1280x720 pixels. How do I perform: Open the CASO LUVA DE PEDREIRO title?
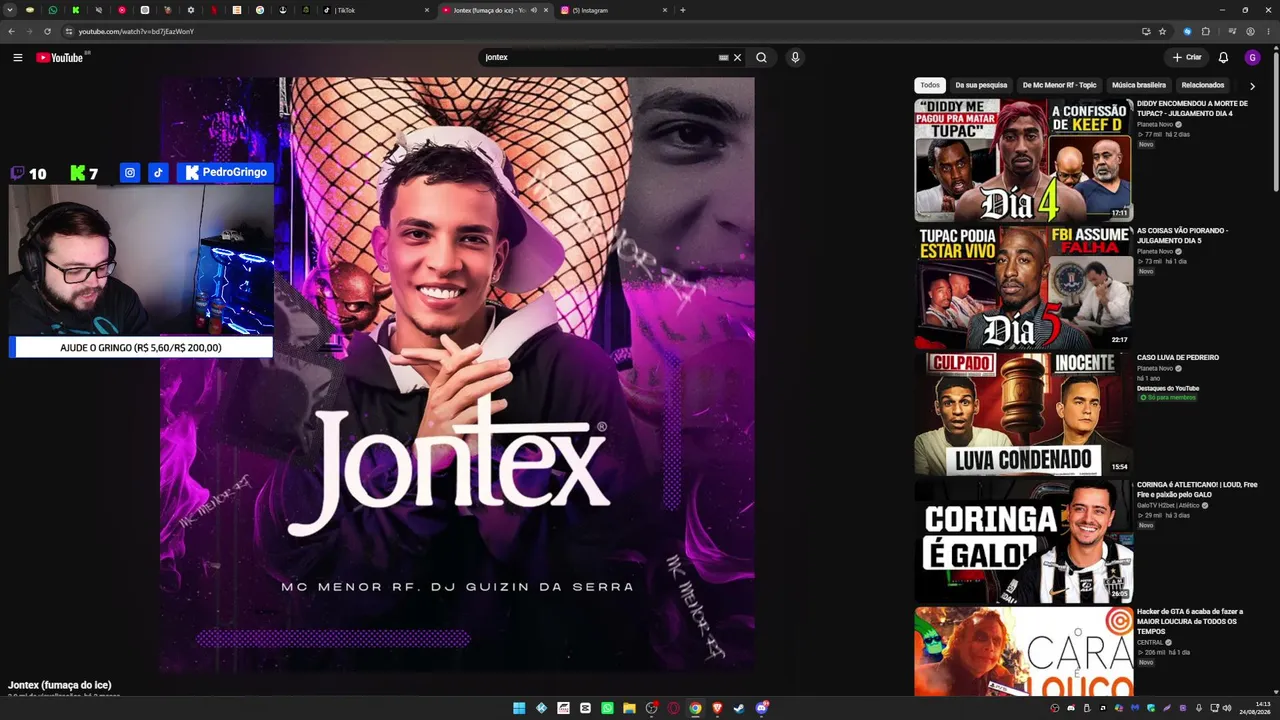1178,357
